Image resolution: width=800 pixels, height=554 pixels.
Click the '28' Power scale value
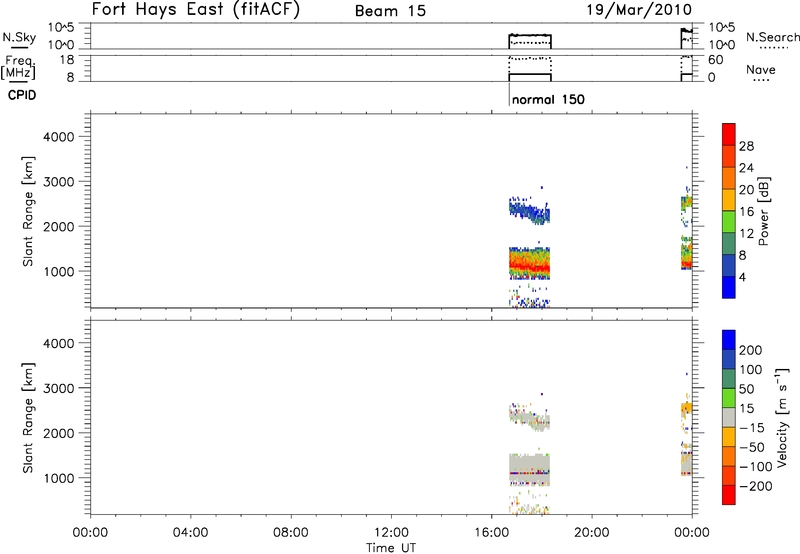(x=746, y=147)
